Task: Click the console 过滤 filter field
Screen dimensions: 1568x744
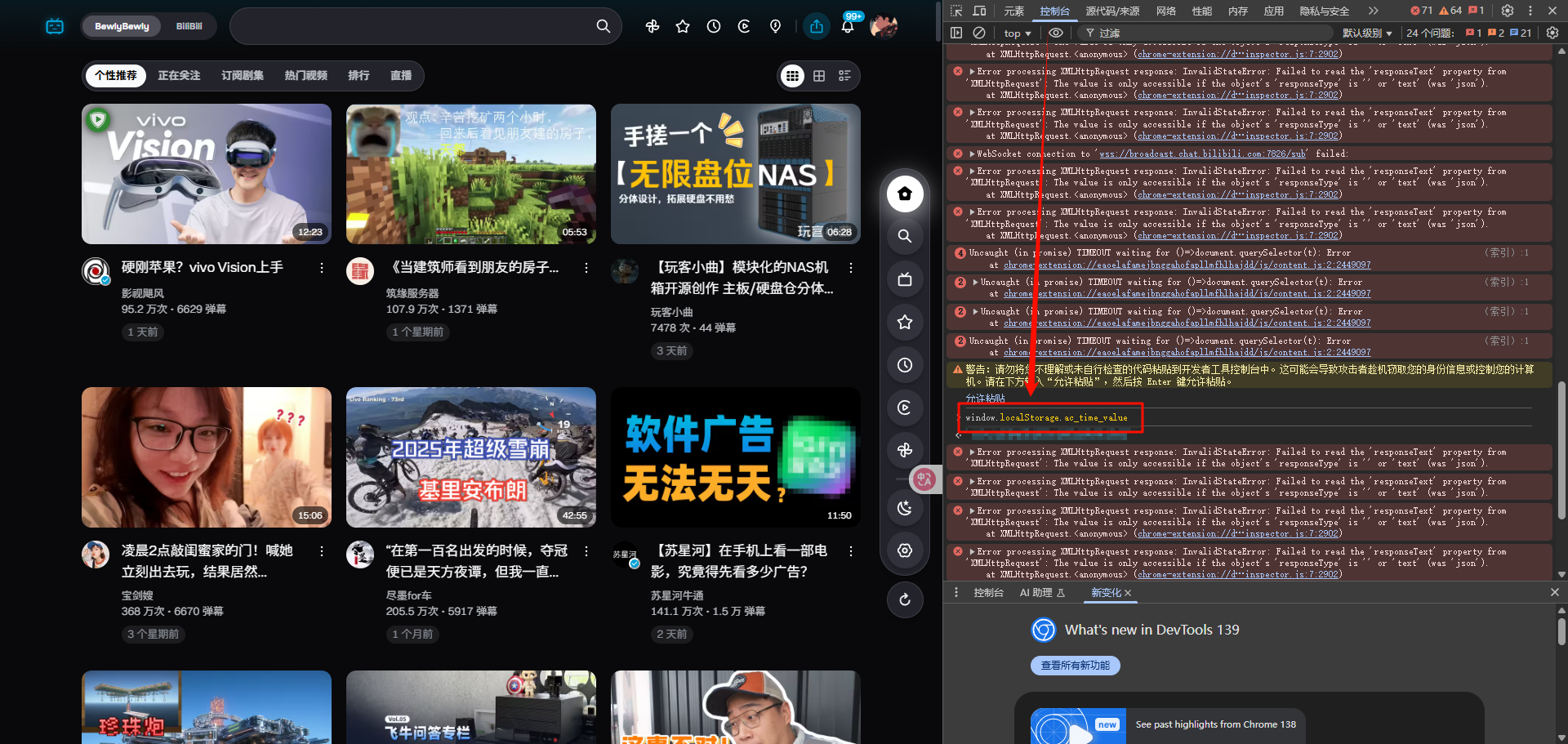Action: pyautogui.click(x=1206, y=33)
